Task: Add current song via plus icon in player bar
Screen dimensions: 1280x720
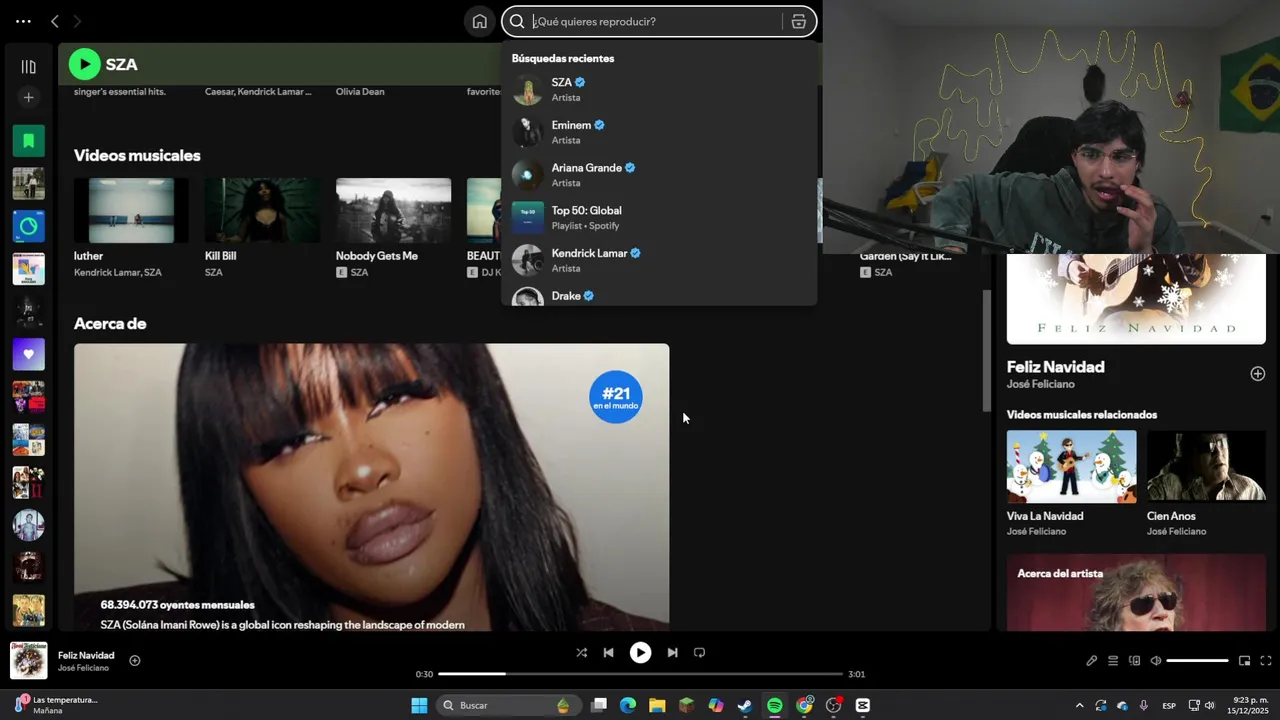Action: tap(135, 660)
